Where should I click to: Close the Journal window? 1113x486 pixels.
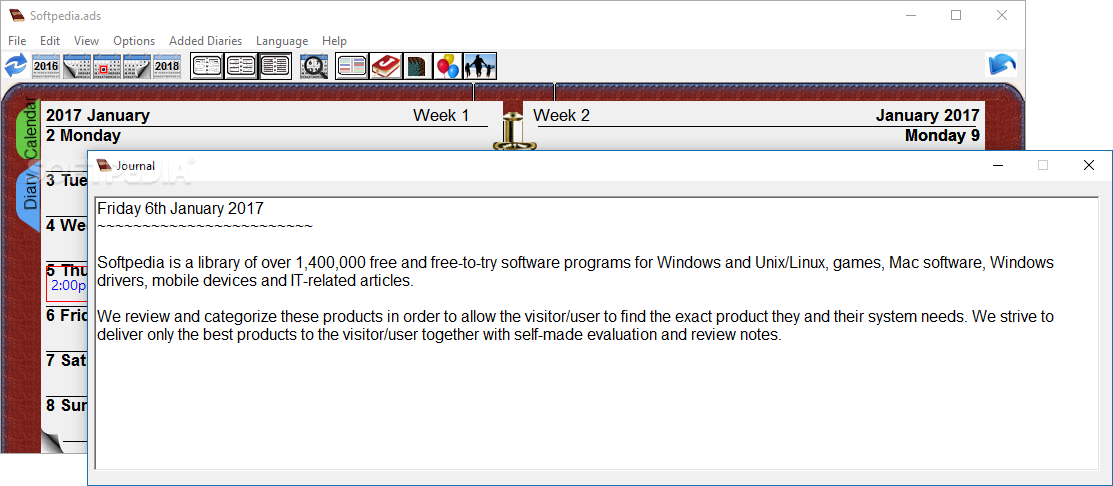point(1088,165)
